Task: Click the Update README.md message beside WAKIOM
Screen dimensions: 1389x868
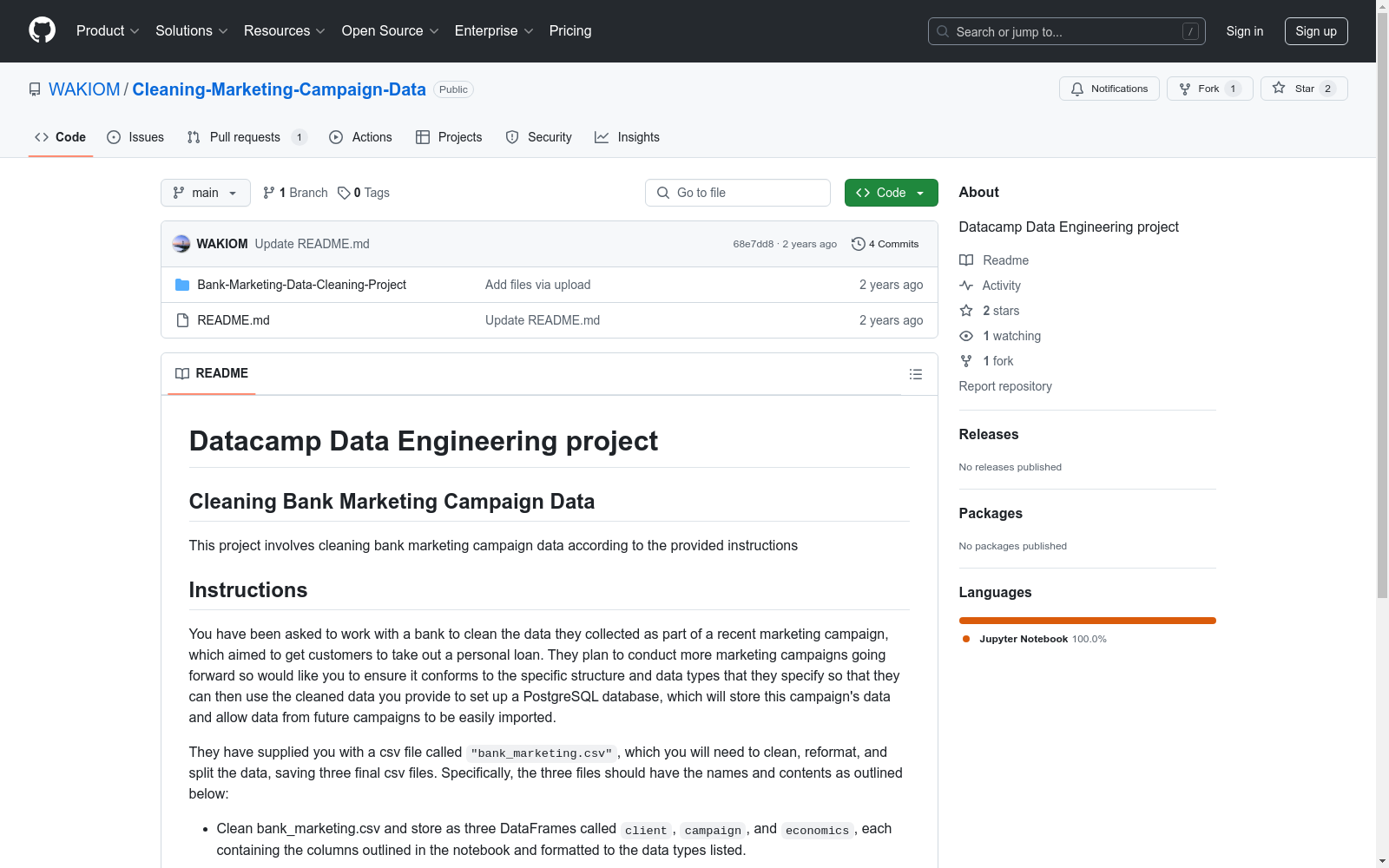Action: click(312, 244)
